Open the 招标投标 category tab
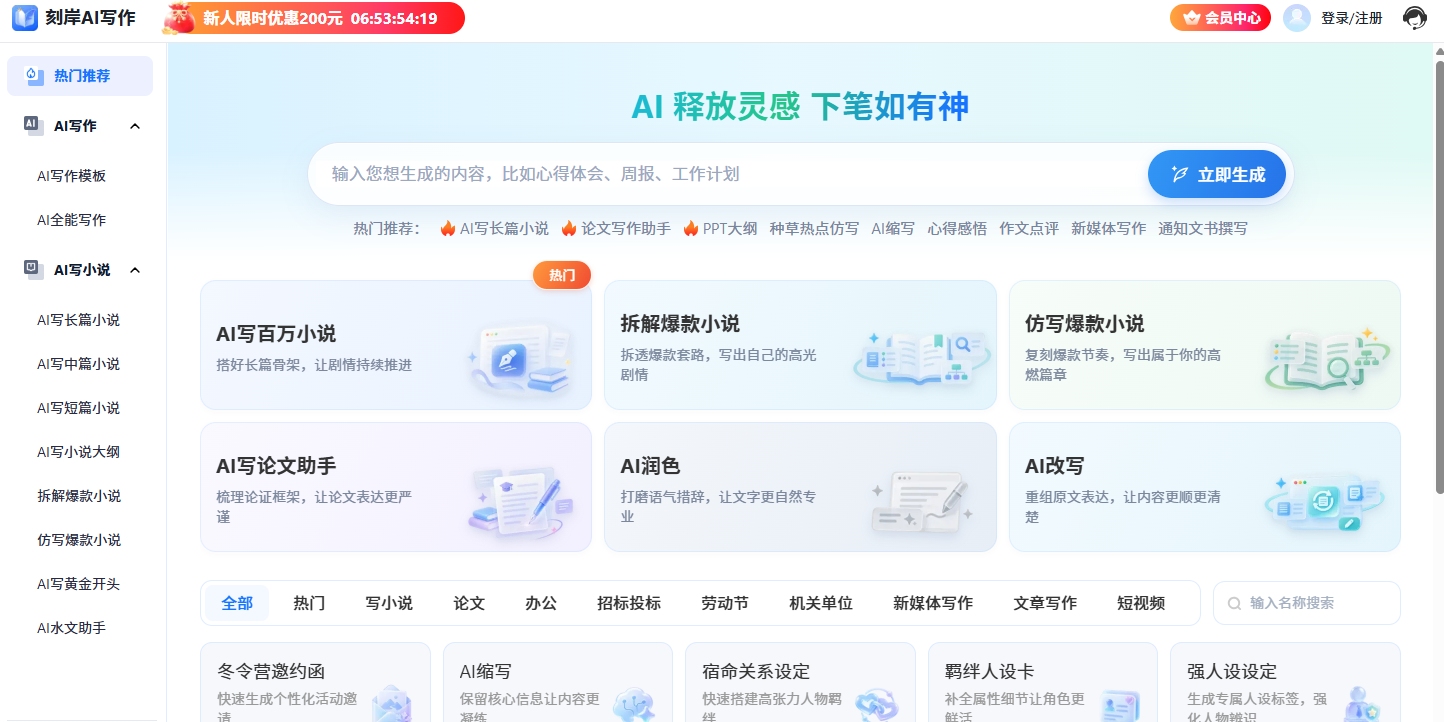The width and height of the screenshot is (1444, 722). click(x=629, y=603)
